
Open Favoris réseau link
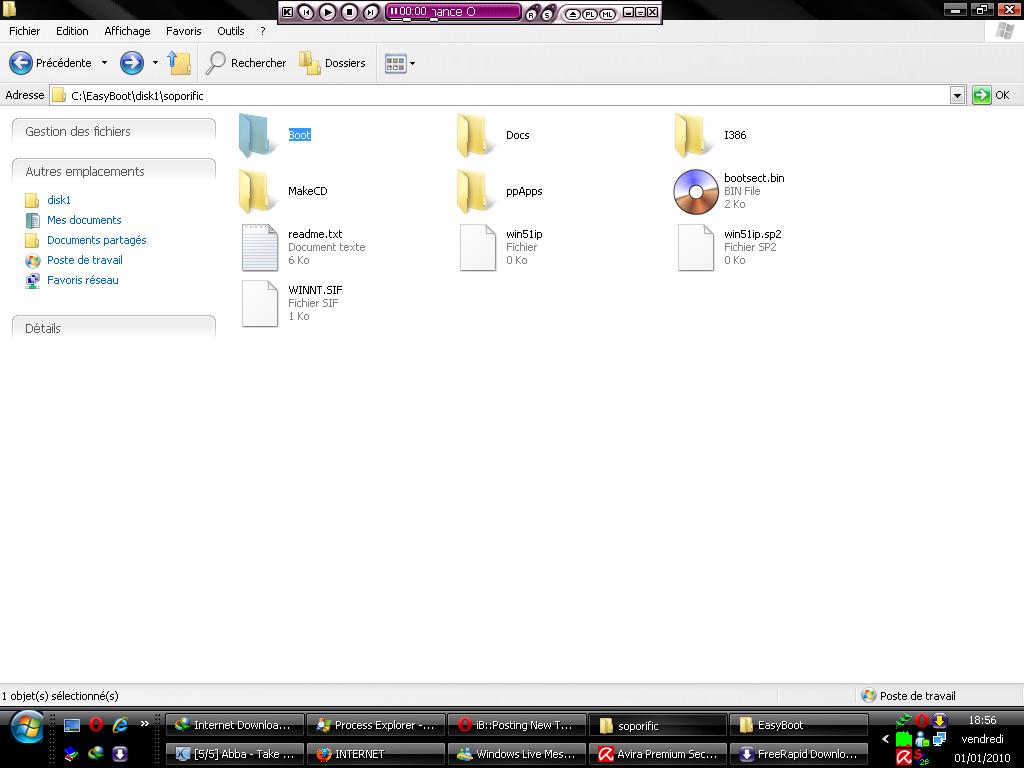coord(83,280)
